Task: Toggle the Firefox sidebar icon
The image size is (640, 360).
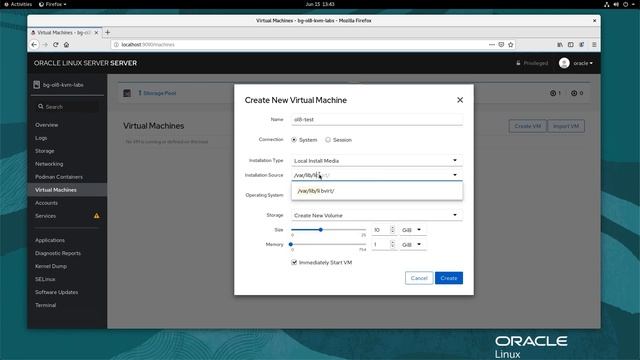Action: [x=571, y=44]
